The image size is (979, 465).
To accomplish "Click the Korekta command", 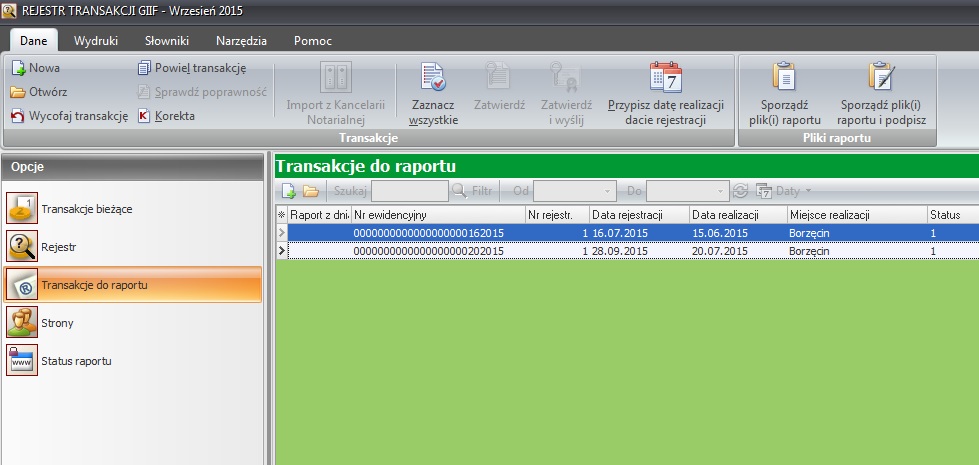I will point(166,116).
